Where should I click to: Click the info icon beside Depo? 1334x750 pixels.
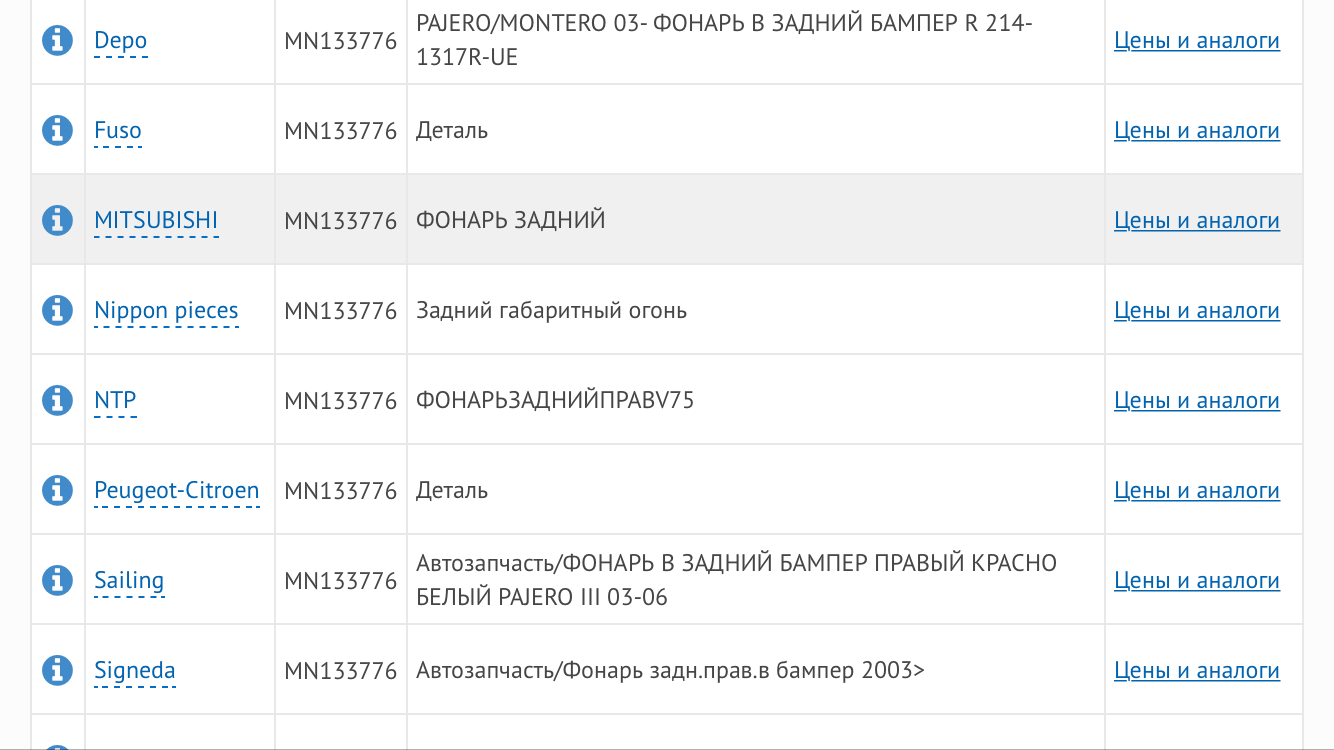coord(58,40)
